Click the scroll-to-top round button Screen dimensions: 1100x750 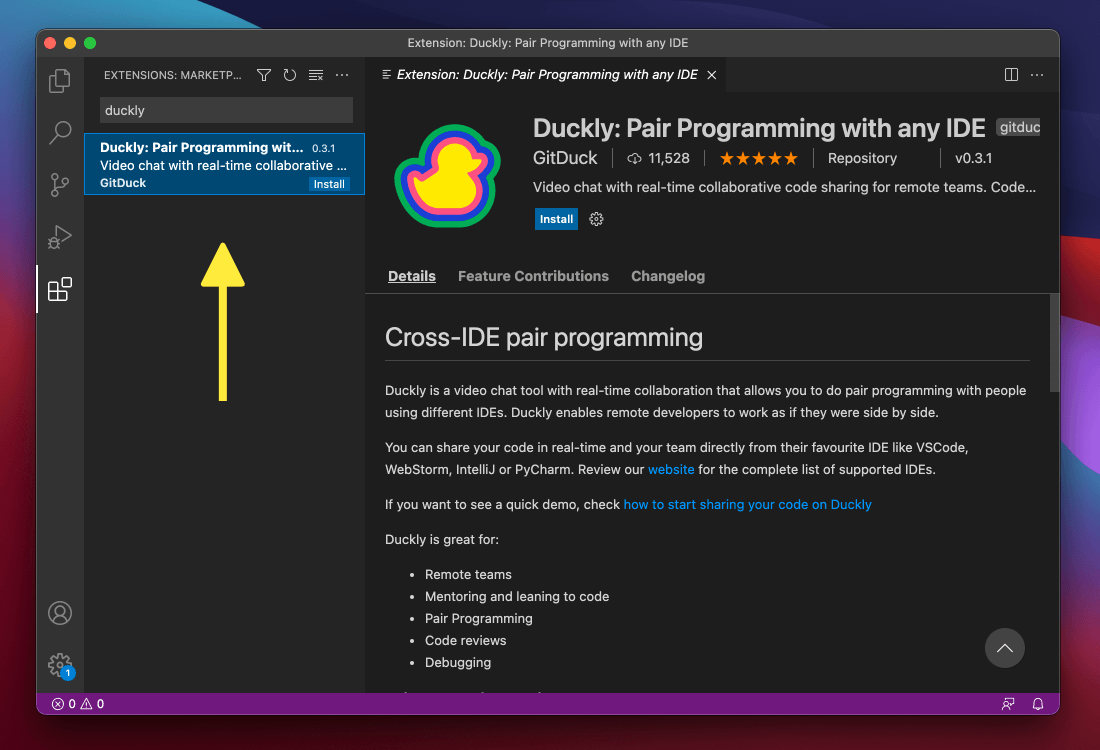1005,648
